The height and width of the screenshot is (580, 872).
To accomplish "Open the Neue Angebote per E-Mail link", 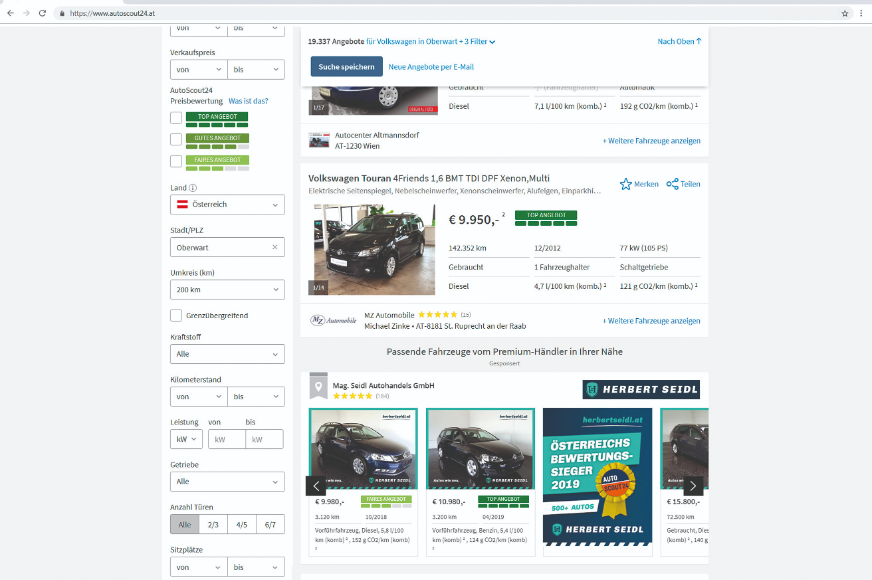I will click(431, 67).
